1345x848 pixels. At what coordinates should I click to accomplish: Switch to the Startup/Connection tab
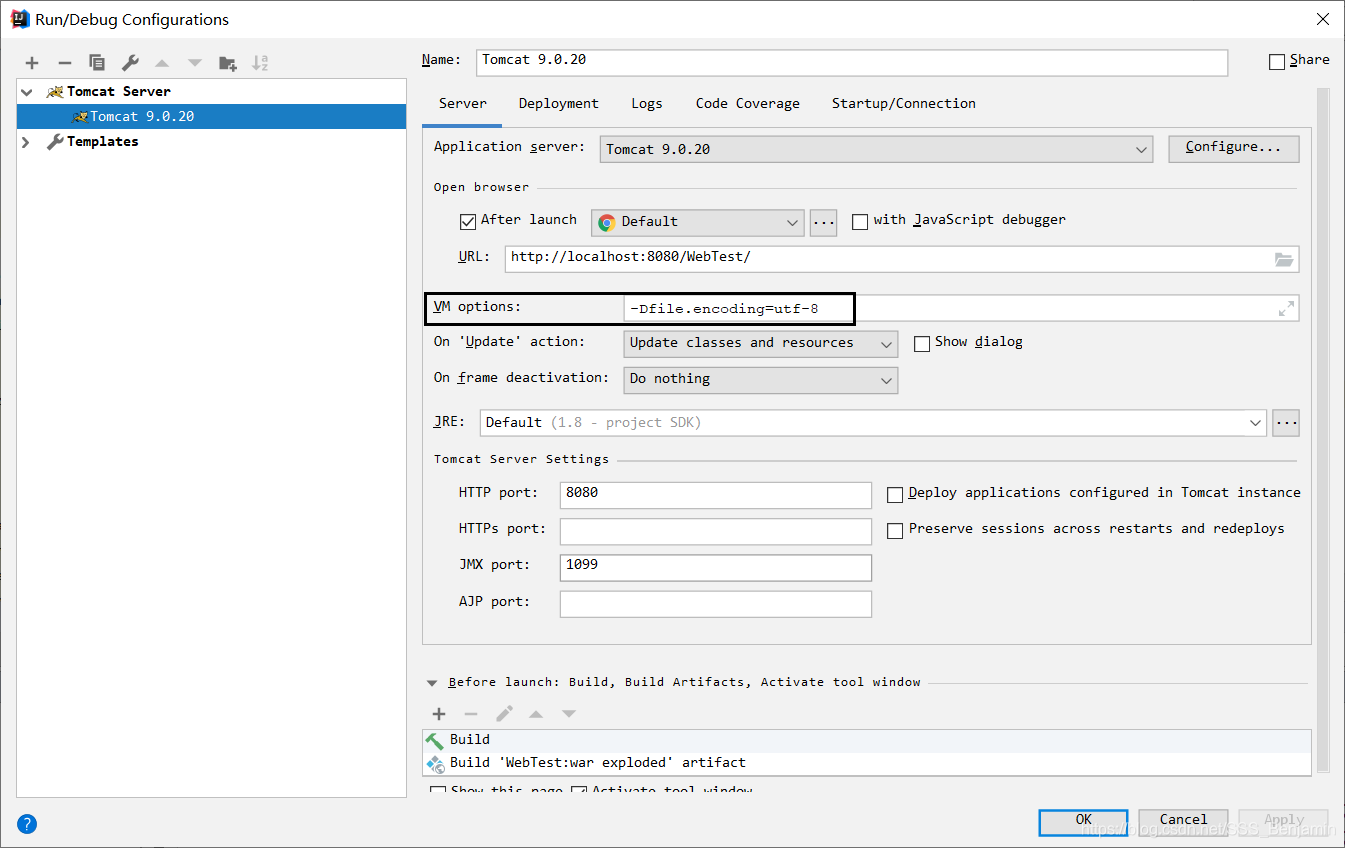pos(903,104)
